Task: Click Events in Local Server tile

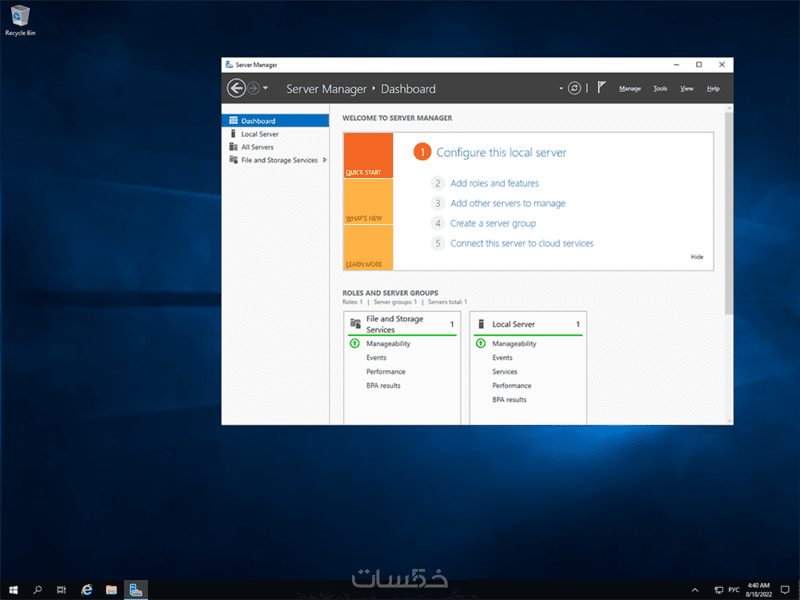Action: pyautogui.click(x=502, y=358)
